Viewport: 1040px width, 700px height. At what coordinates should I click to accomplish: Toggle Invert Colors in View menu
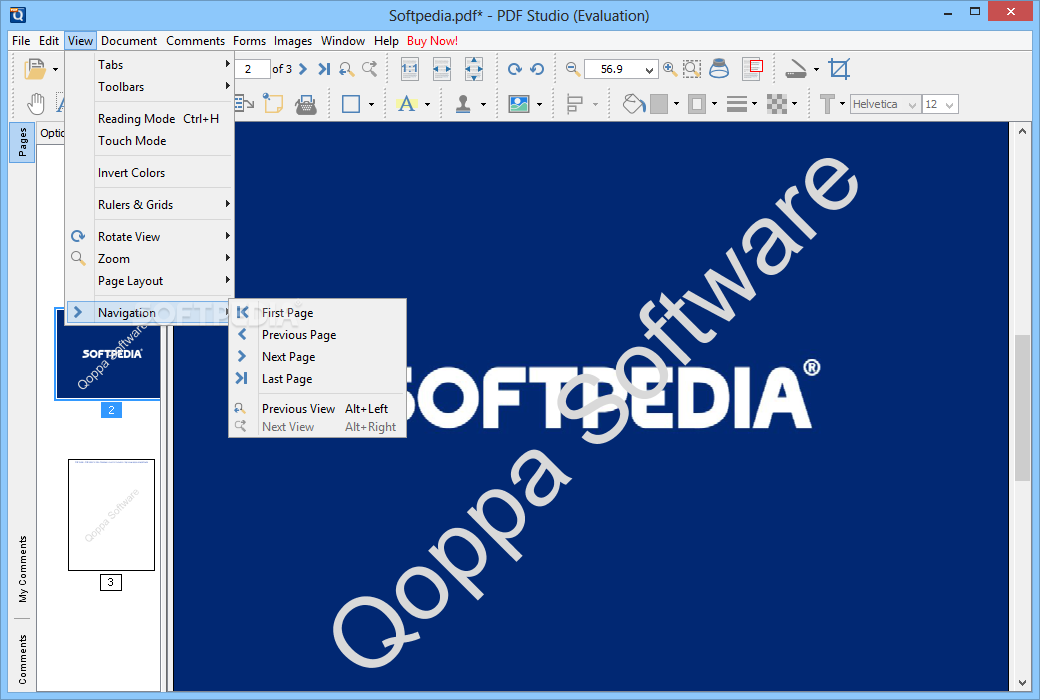149,173
